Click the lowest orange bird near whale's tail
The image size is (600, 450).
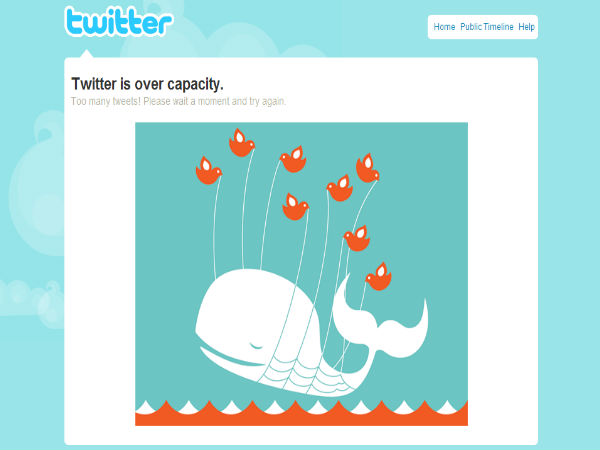pyautogui.click(x=378, y=277)
